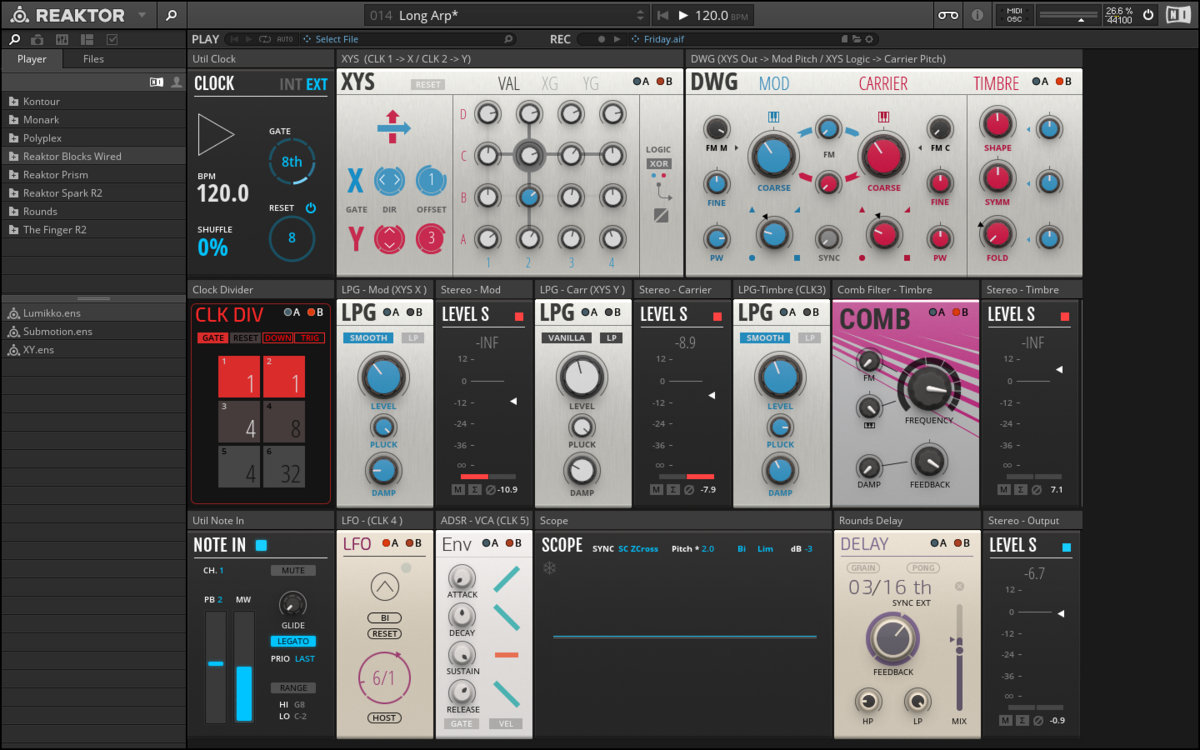Open the Submotion.ens ensemble
1200x750 pixels.
point(58,331)
